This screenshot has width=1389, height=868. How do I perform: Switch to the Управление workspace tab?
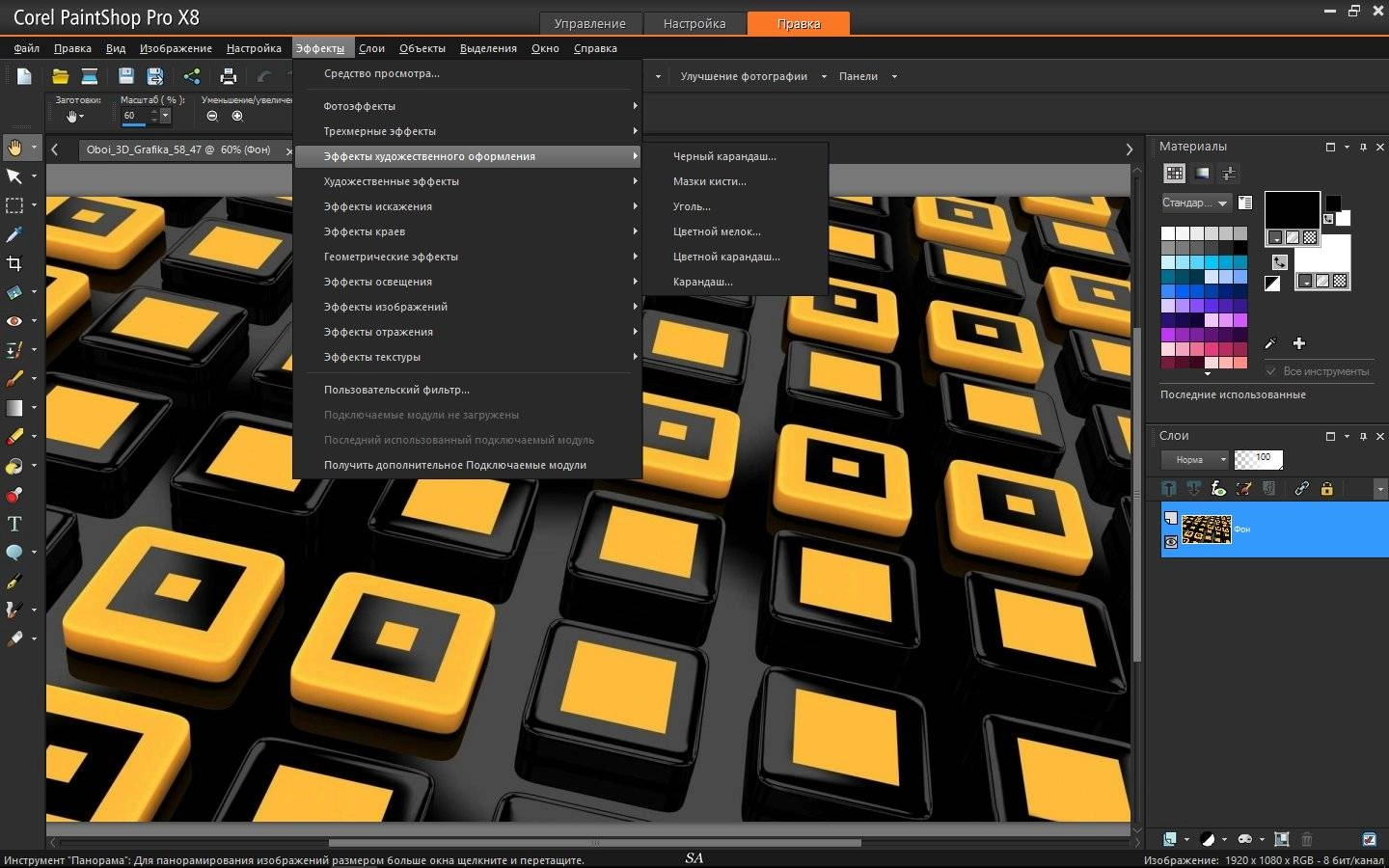pyautogui.click(x=590, y=23)
